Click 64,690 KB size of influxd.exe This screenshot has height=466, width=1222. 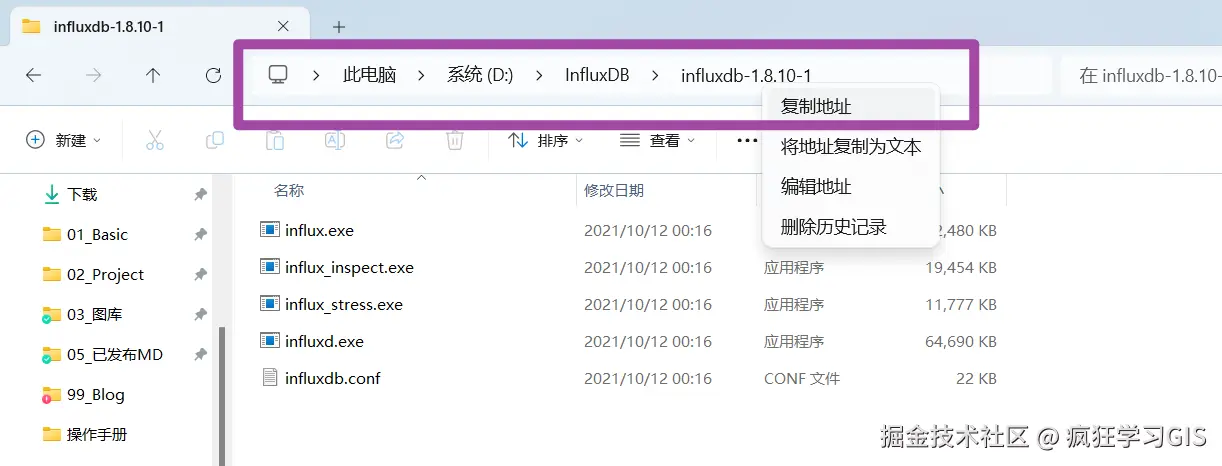962,341
